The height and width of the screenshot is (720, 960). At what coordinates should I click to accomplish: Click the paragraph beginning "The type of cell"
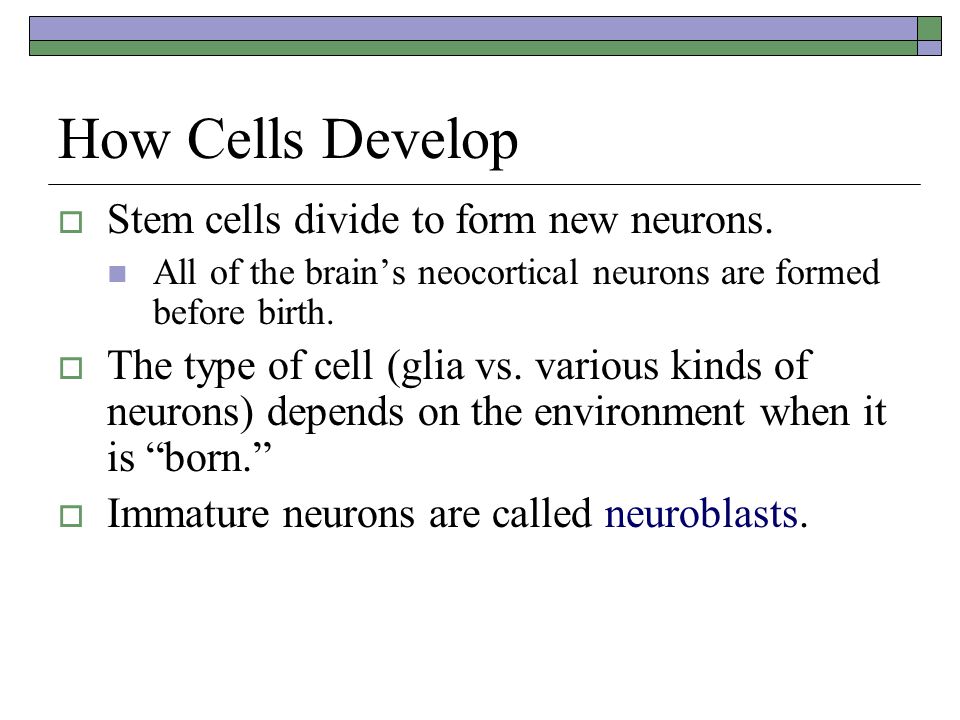click(497, 411)
